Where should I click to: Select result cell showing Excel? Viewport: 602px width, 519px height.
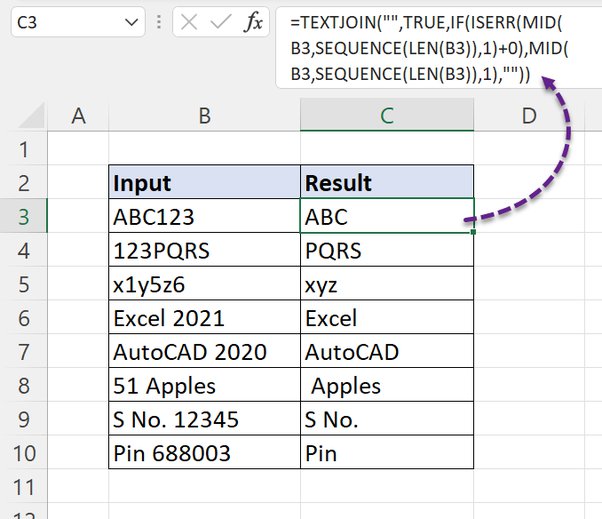(x=387, y=317)
